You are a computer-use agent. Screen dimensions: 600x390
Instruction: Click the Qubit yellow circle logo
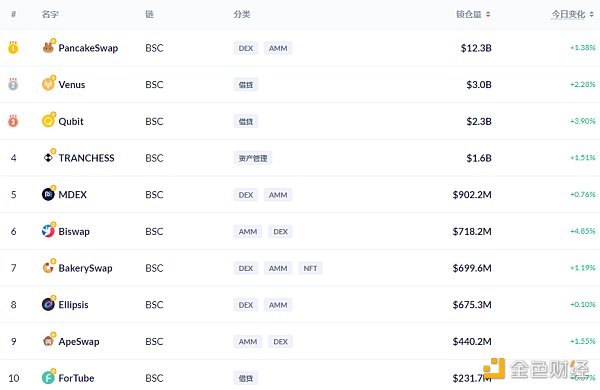pos(48,121)
